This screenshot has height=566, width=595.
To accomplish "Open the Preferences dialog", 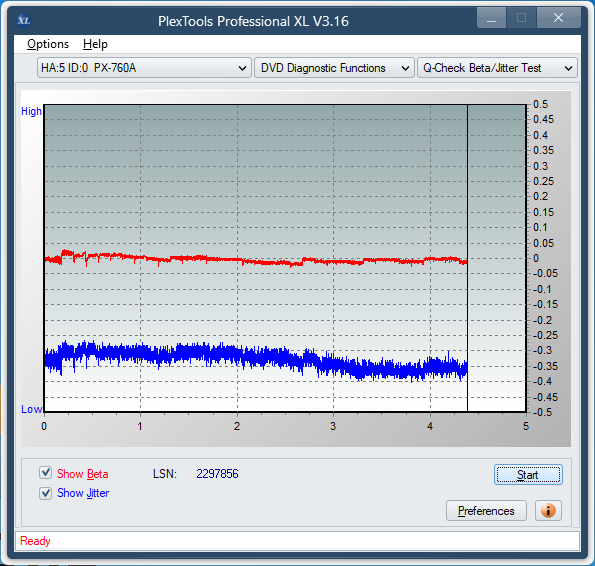I will click(486, 511).
